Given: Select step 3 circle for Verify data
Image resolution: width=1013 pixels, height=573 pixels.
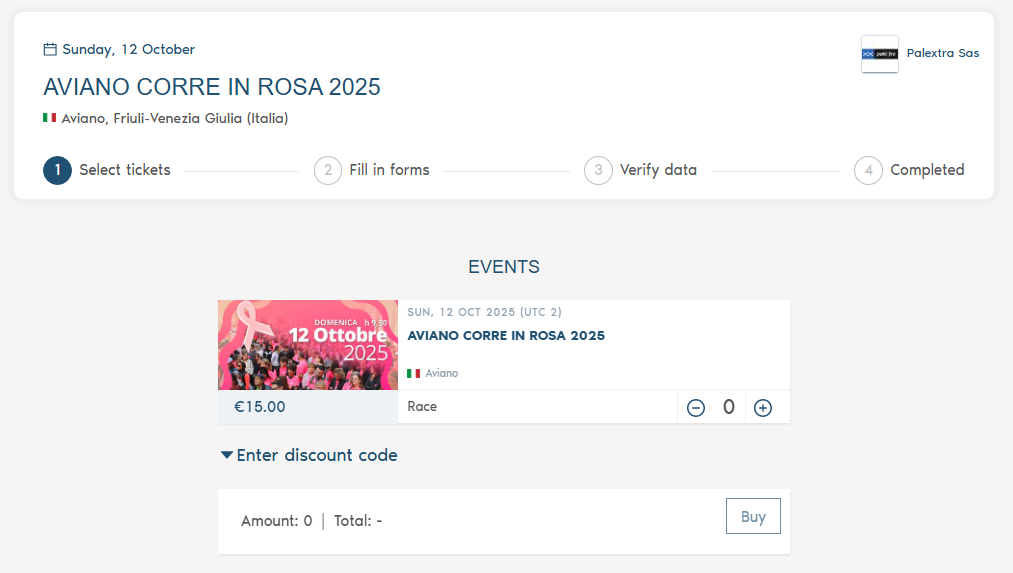Looking at the screenshot, I should 598,170.
